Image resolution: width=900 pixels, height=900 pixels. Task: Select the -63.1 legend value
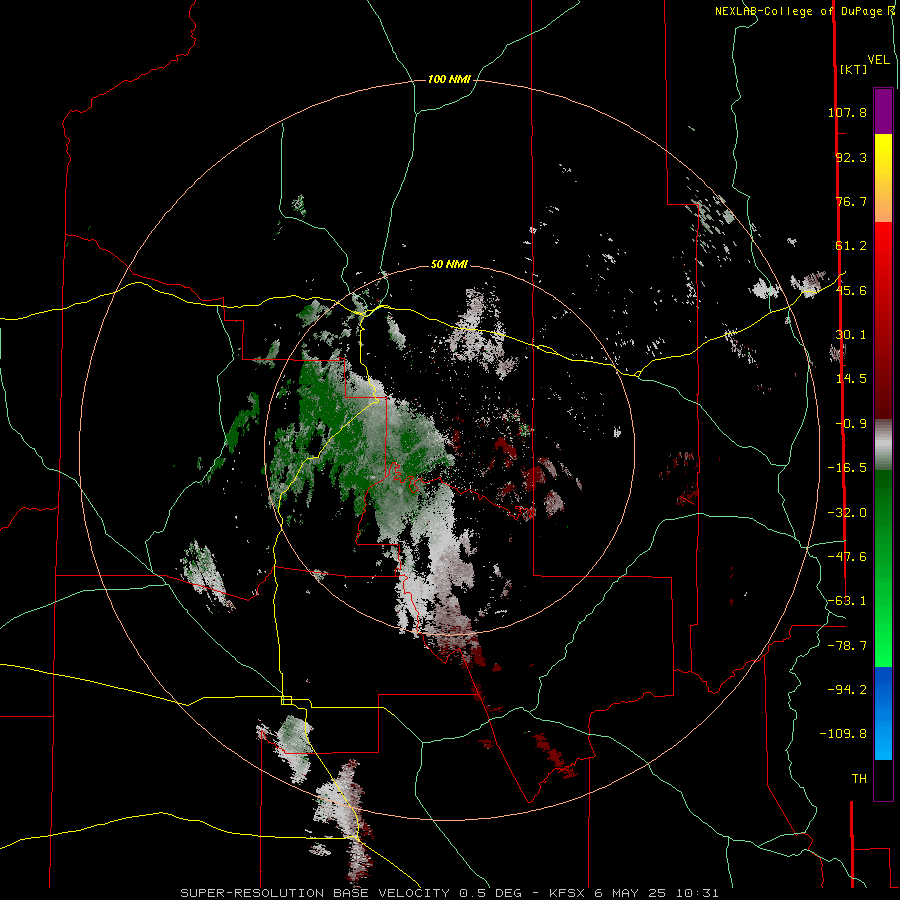(x=847, y=601)
